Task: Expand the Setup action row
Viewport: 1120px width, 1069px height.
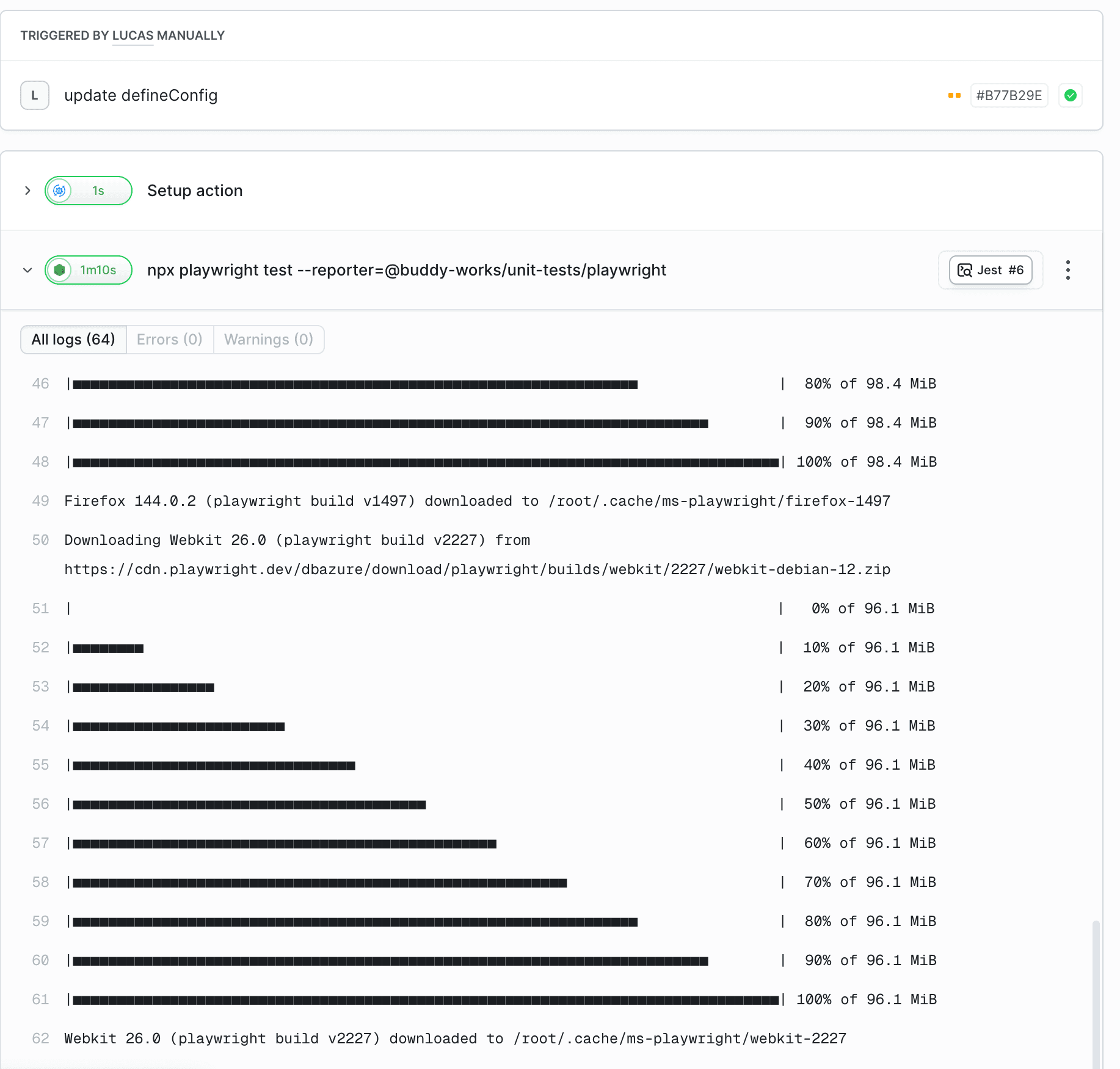Action: point(27,190)
